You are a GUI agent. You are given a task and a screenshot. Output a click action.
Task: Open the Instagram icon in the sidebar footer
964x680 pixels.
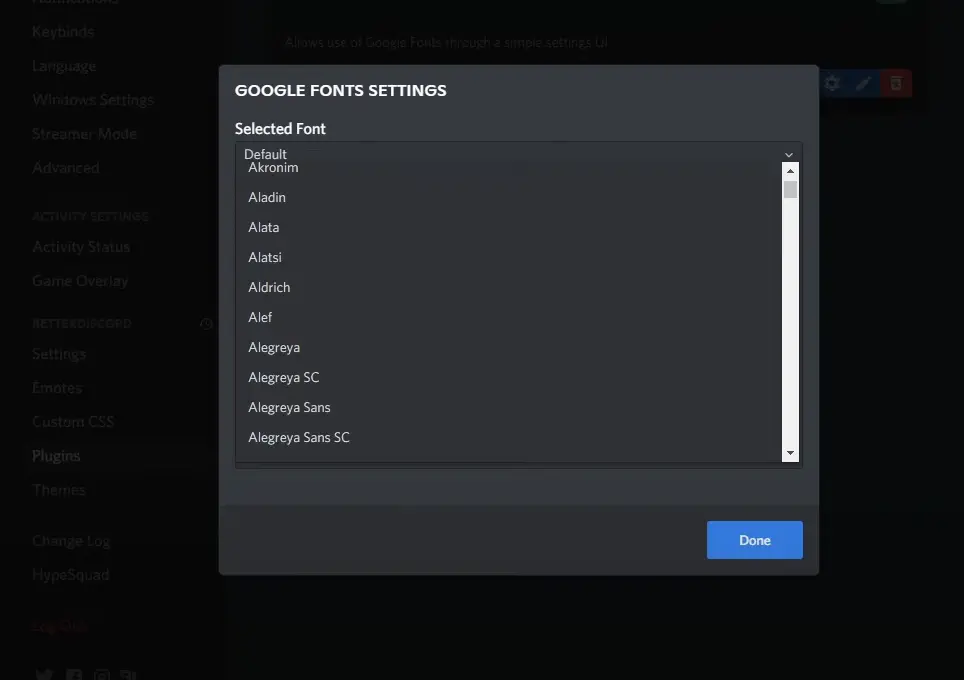(x=102, y=674)
